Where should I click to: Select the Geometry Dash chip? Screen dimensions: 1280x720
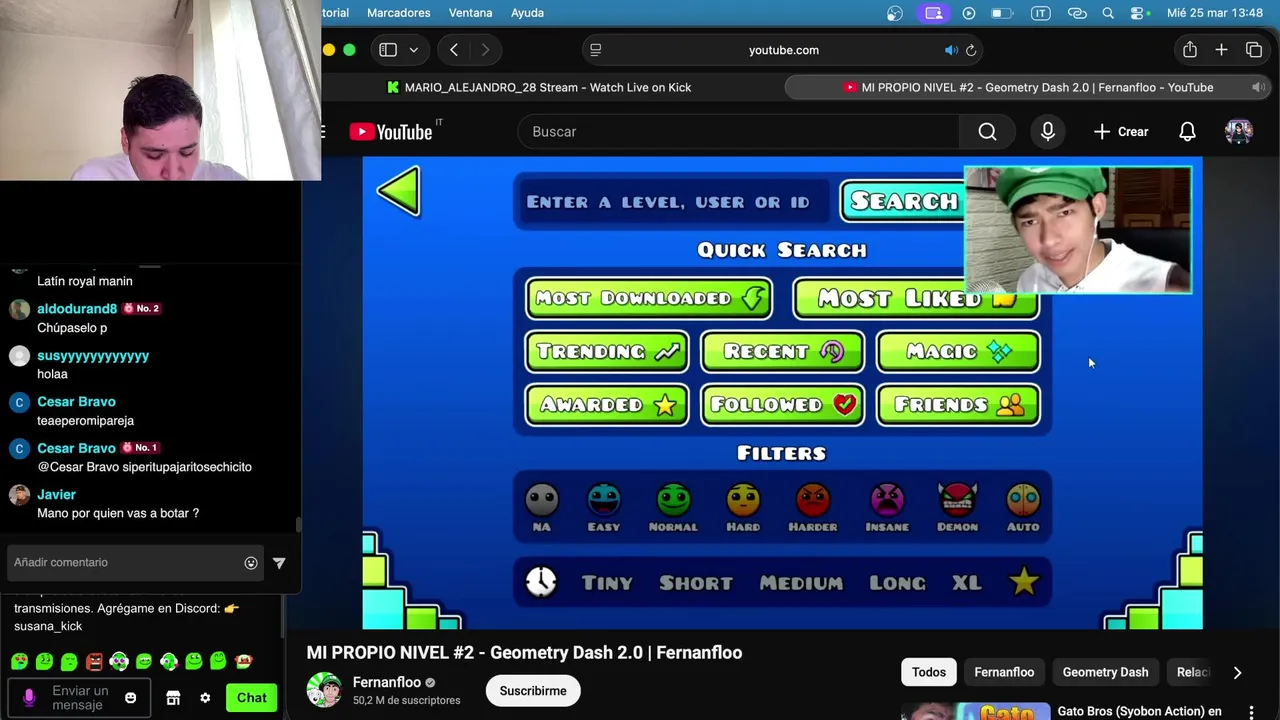(x=1105, y=672)
